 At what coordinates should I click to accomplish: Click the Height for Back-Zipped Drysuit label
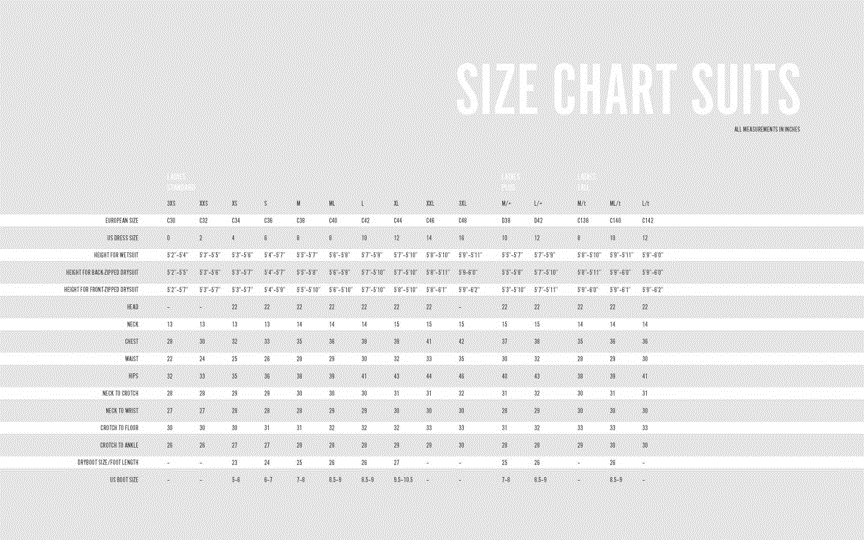click(102, 272)
